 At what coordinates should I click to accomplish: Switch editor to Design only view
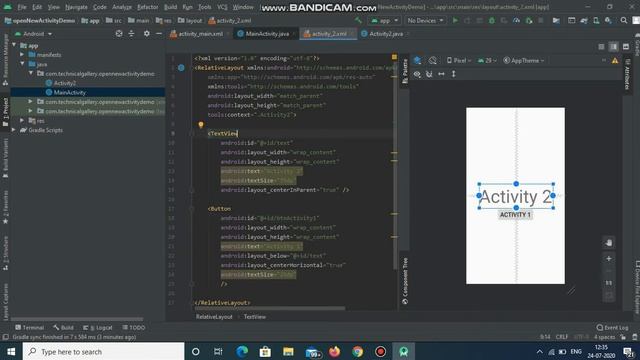(x=626, y=47)
